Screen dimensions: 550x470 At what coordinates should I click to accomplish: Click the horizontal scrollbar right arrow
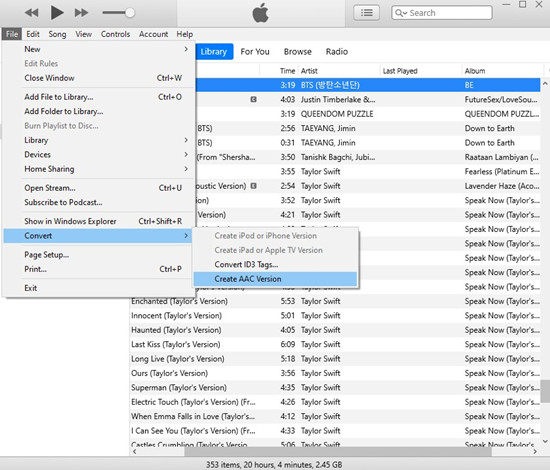(x=535, y=452)
